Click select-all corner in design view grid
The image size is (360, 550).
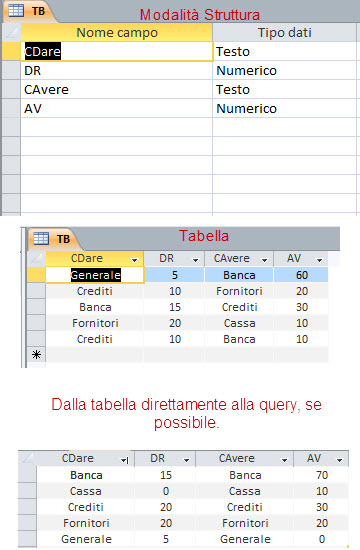[x=12, y=33]
